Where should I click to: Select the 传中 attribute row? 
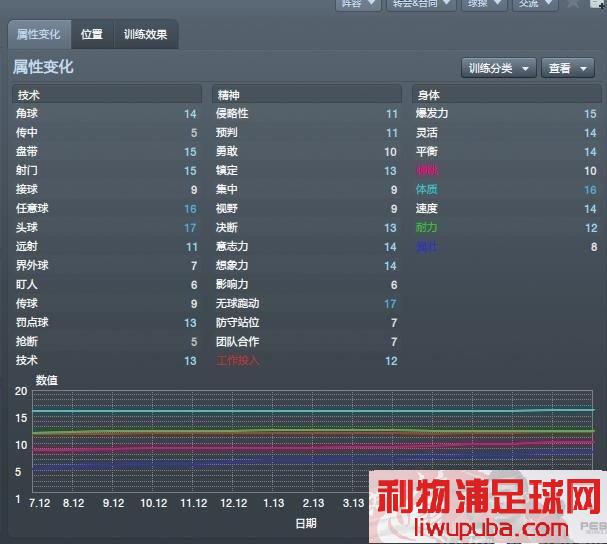click(107, 132)
